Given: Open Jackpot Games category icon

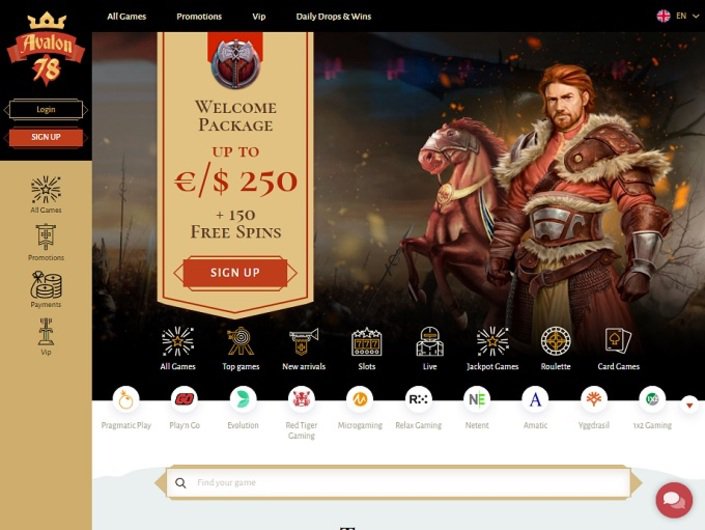Looking at the screenshot, I should tap(492, 342).
